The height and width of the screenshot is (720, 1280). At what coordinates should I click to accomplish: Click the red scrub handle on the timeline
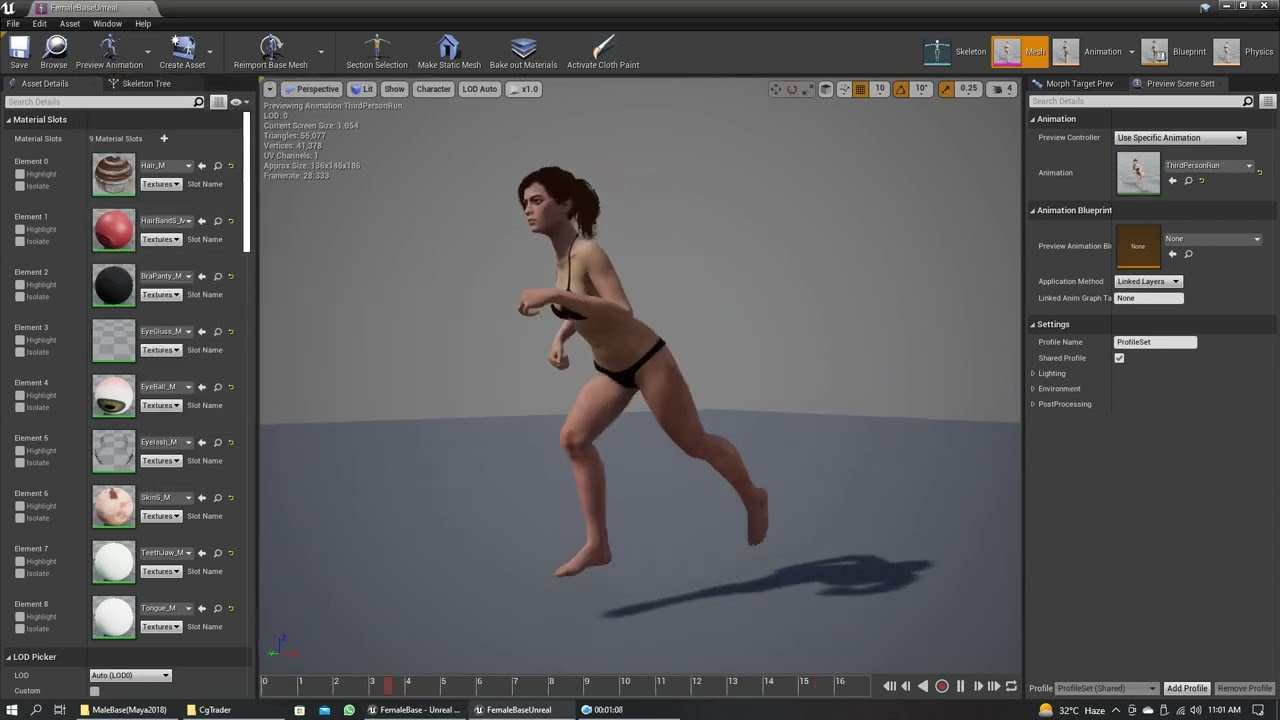[388, 686]
